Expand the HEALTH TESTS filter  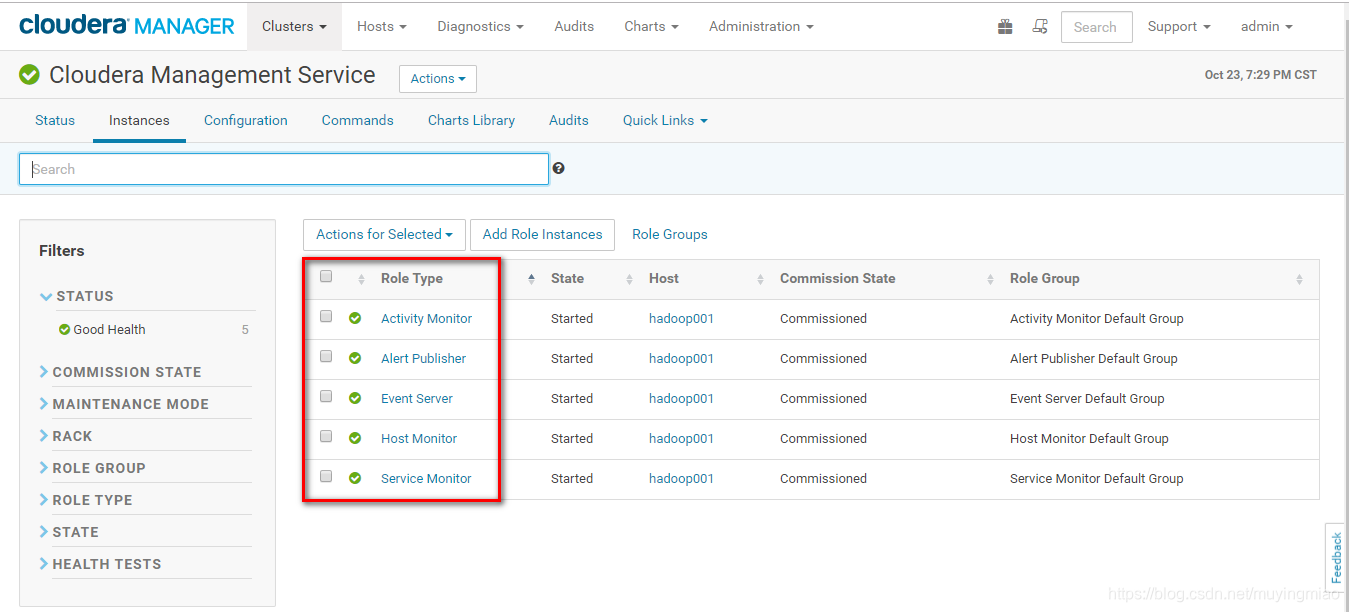tap(100, 564)
